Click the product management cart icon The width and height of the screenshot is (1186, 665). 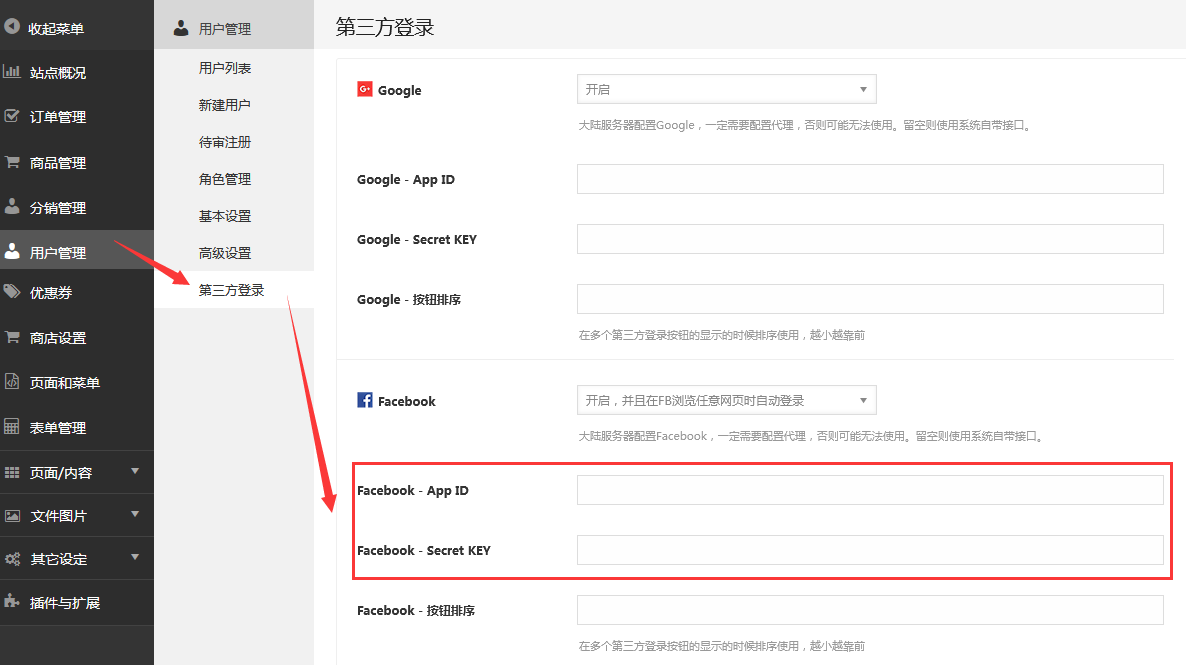click(12, 162)
